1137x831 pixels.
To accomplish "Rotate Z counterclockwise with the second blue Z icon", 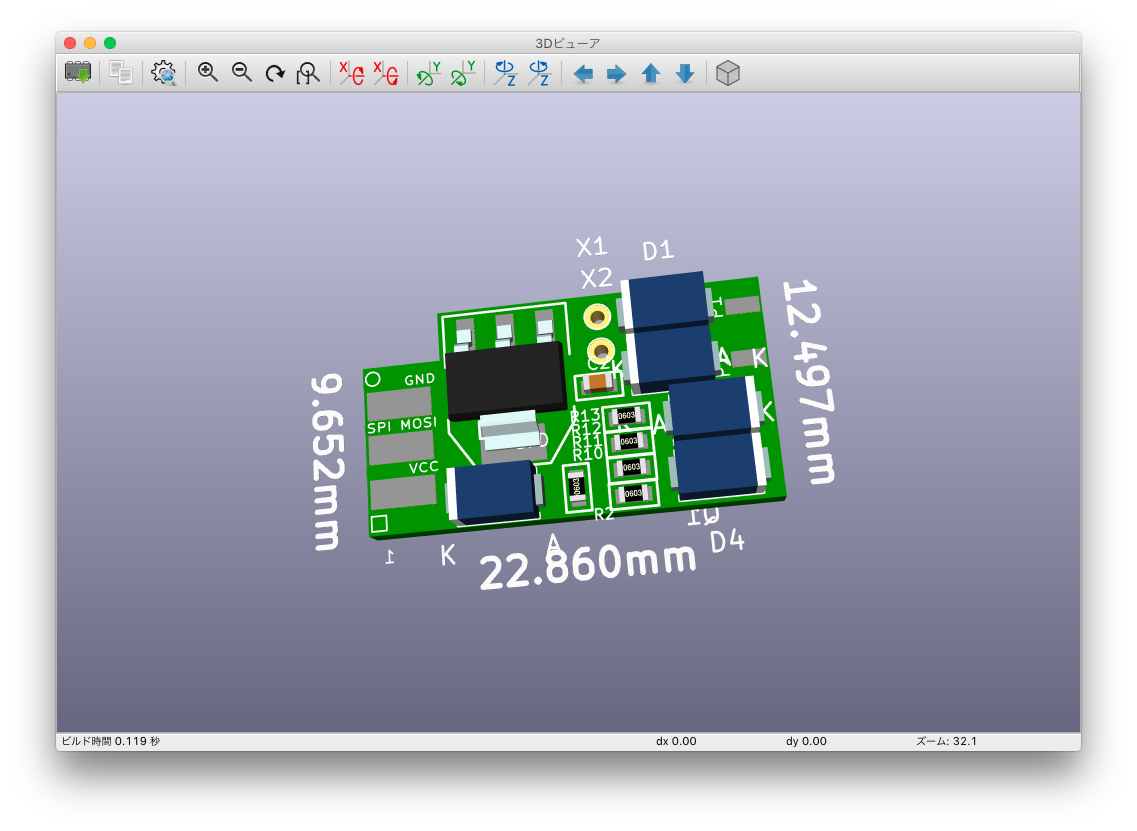I will [x=539, y=73].
